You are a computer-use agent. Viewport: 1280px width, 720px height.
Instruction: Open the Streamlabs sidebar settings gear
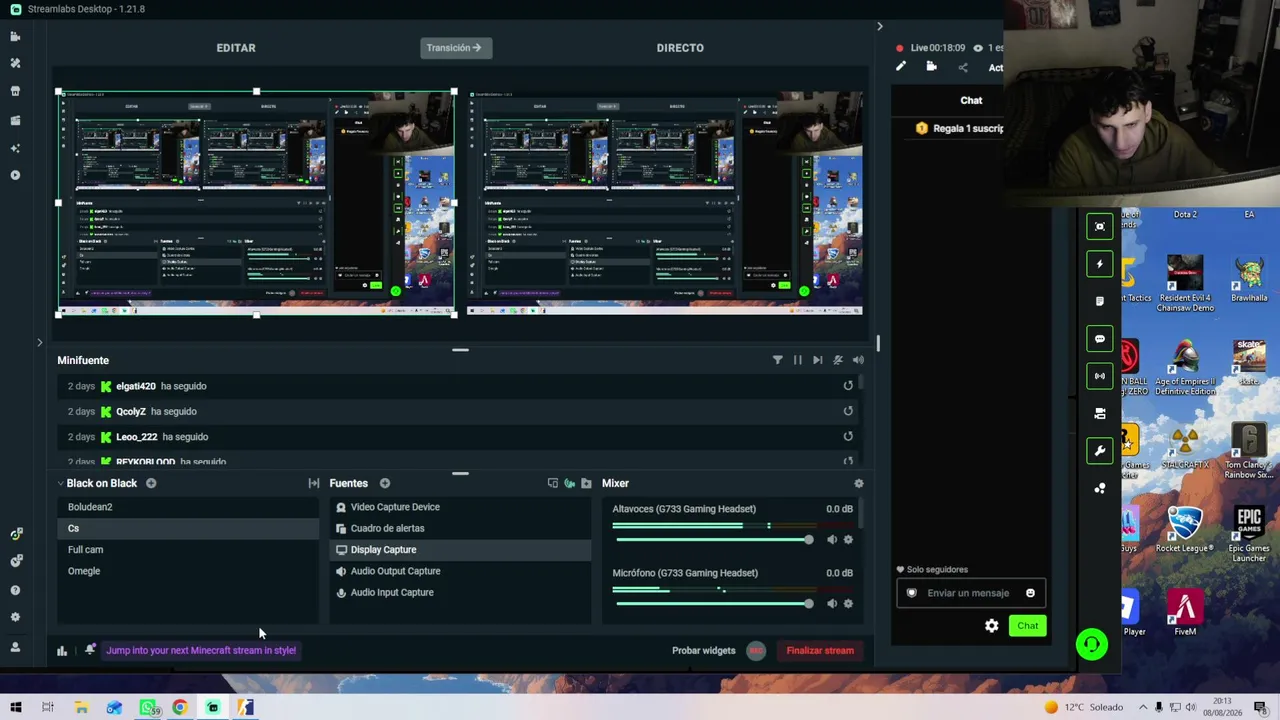tap(15, 617)
